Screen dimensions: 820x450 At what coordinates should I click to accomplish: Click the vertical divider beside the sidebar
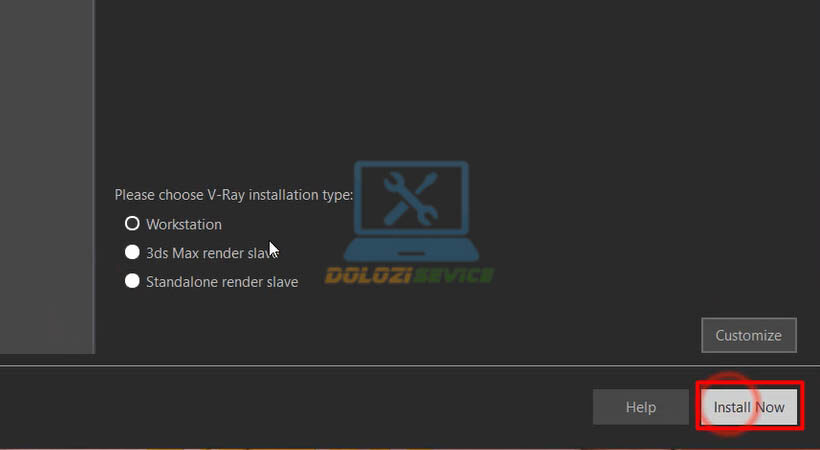(x=94, y=176)
